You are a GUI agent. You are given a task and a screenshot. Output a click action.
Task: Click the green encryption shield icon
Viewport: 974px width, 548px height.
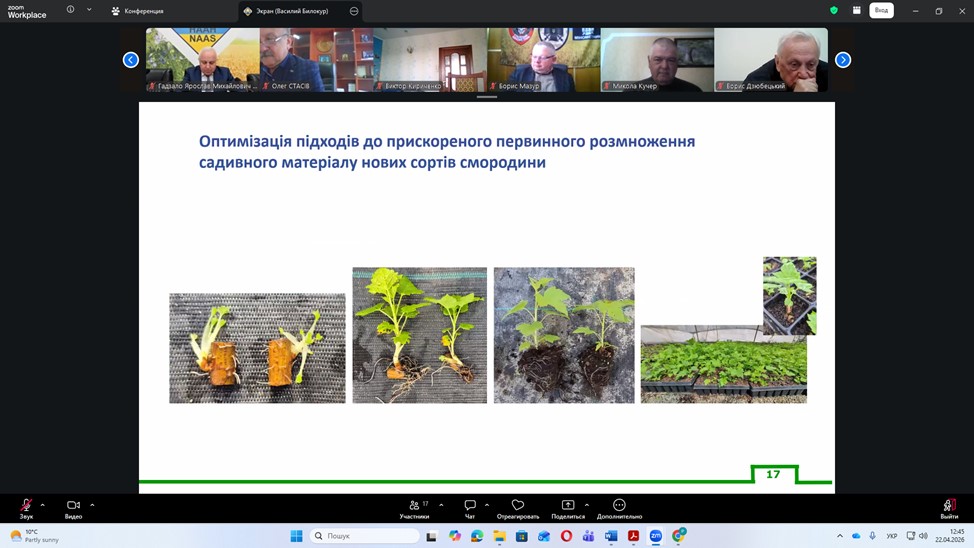[833, 10]
